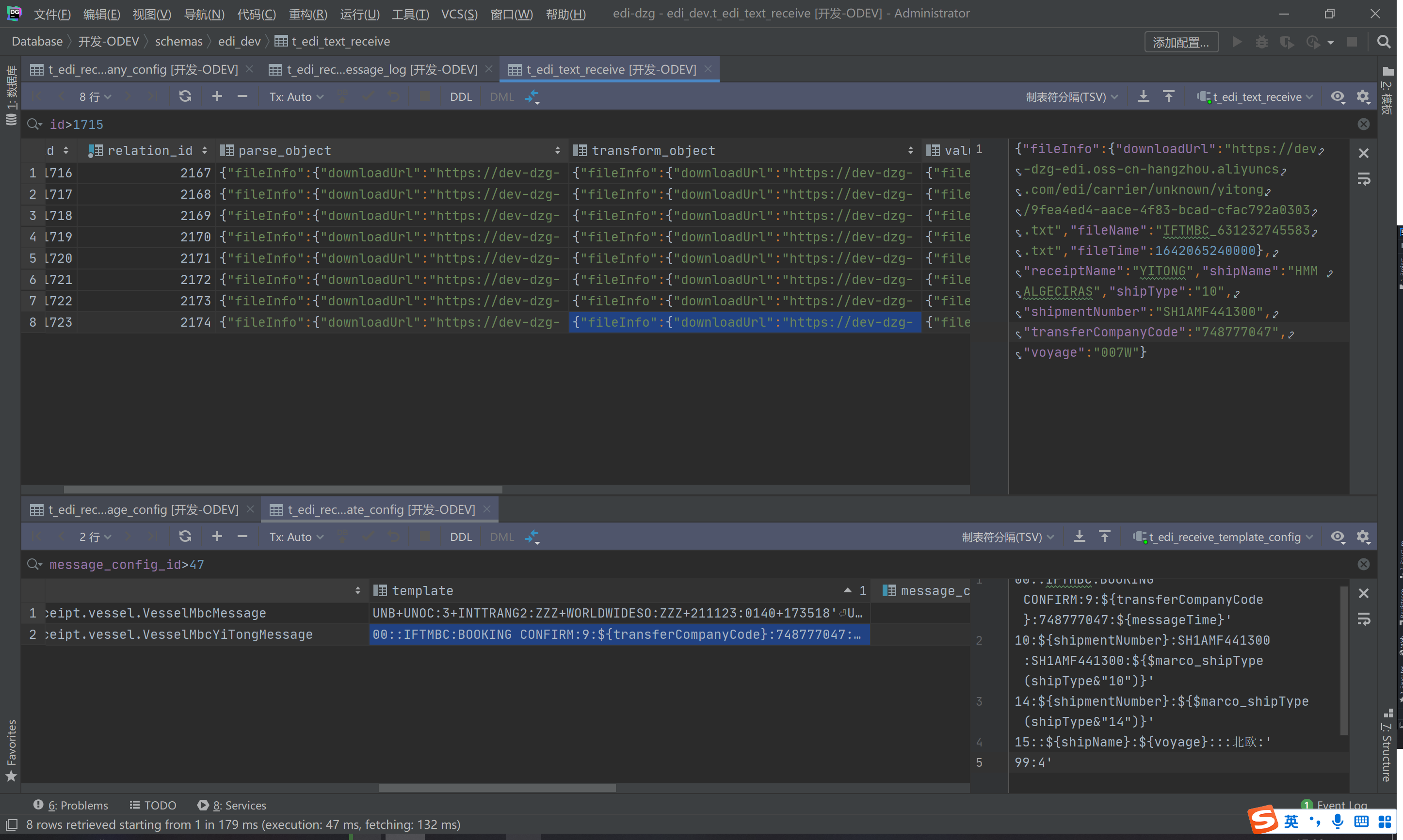Open the 工具(T) menu

tap(410, 14)
